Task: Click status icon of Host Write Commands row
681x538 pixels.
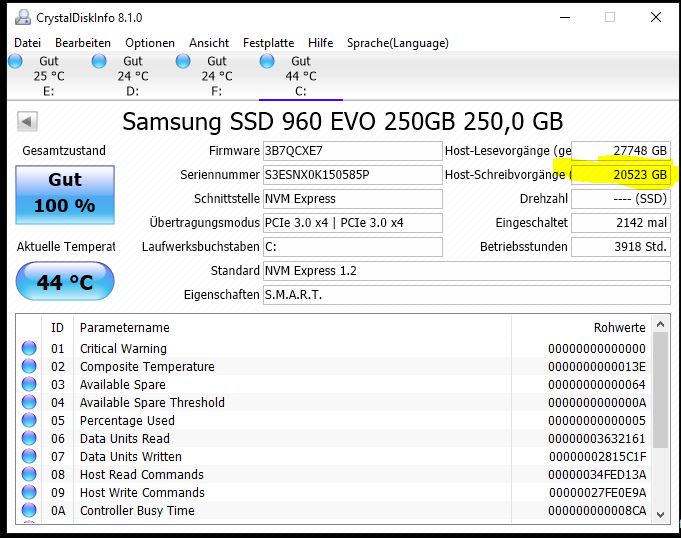Action: (x=29, y=492)
